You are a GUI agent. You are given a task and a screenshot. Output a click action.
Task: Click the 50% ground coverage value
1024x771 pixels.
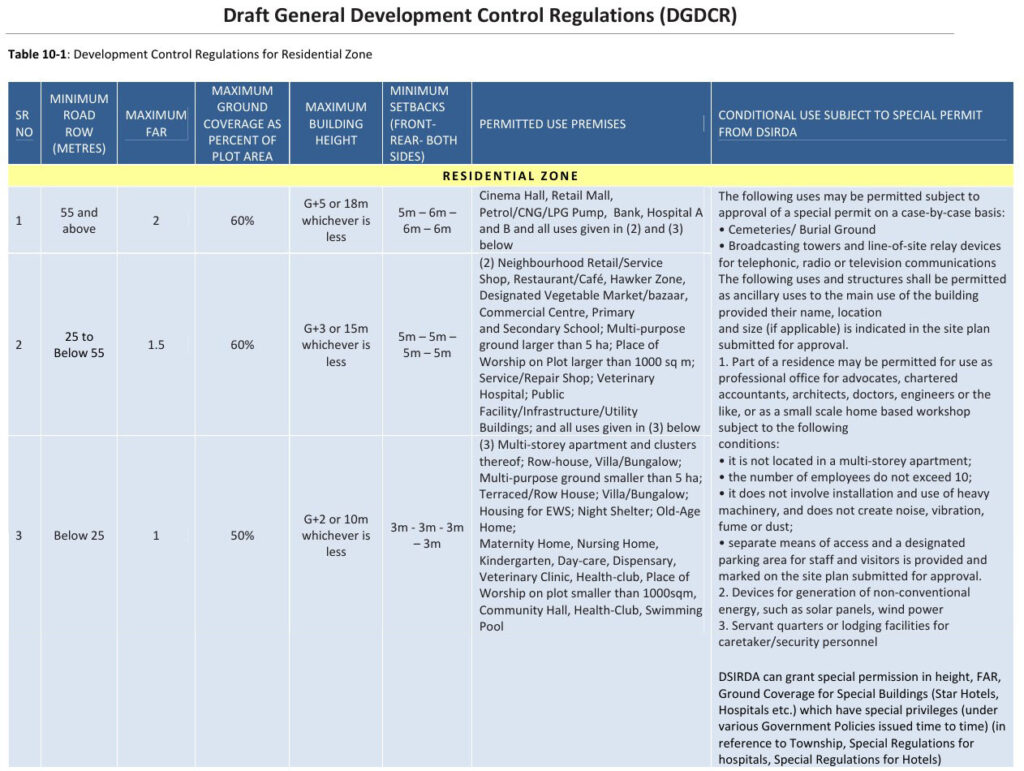coord(242,535)
